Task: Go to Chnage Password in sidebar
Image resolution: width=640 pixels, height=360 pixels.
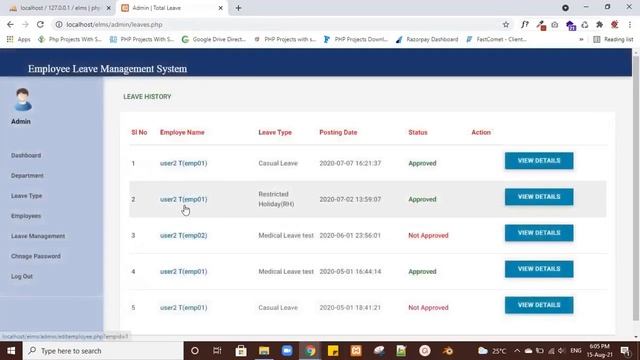Action: 36,256
